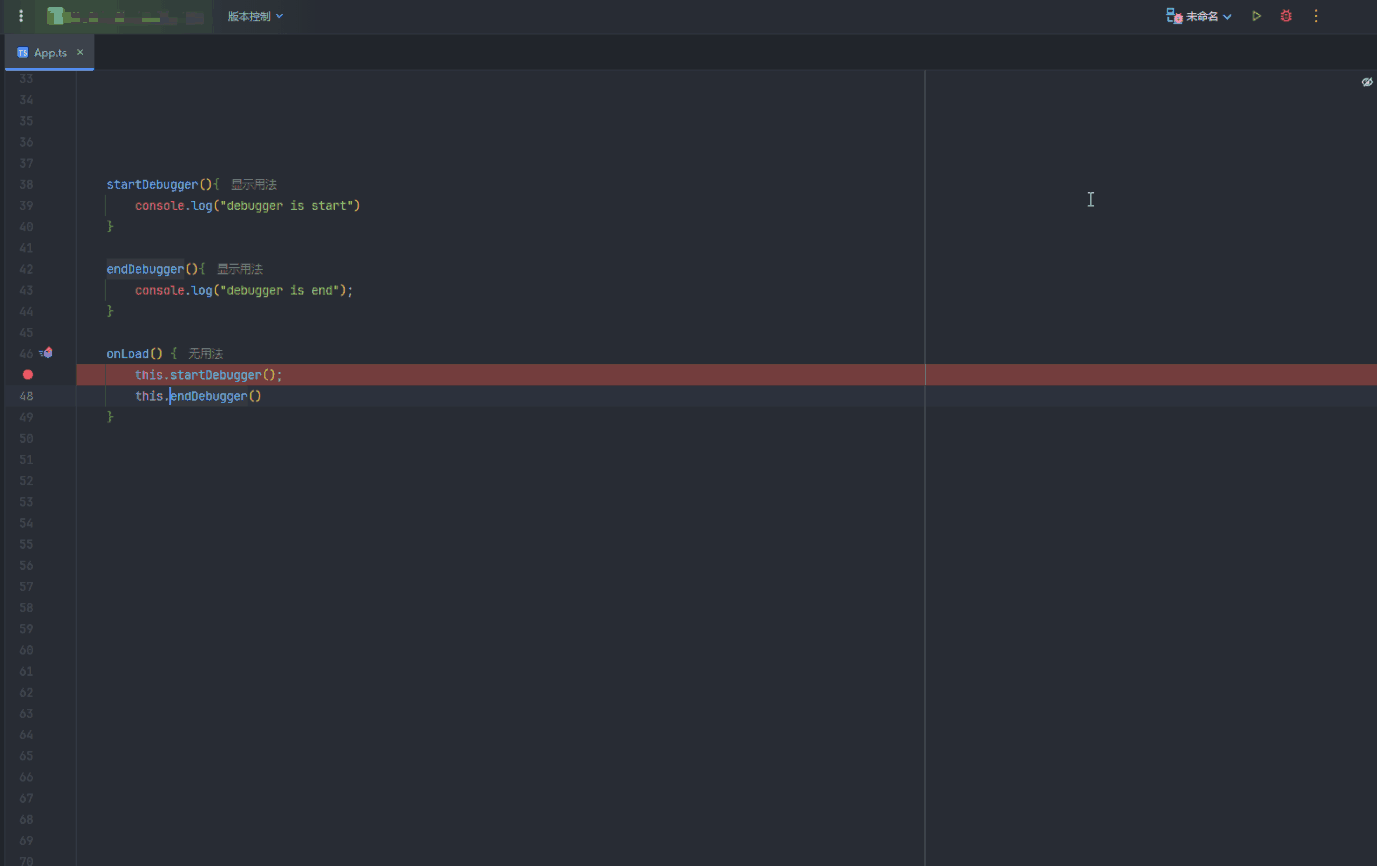Run the app via the green play icon
1377x866 pixels.
click(1256, 16)
